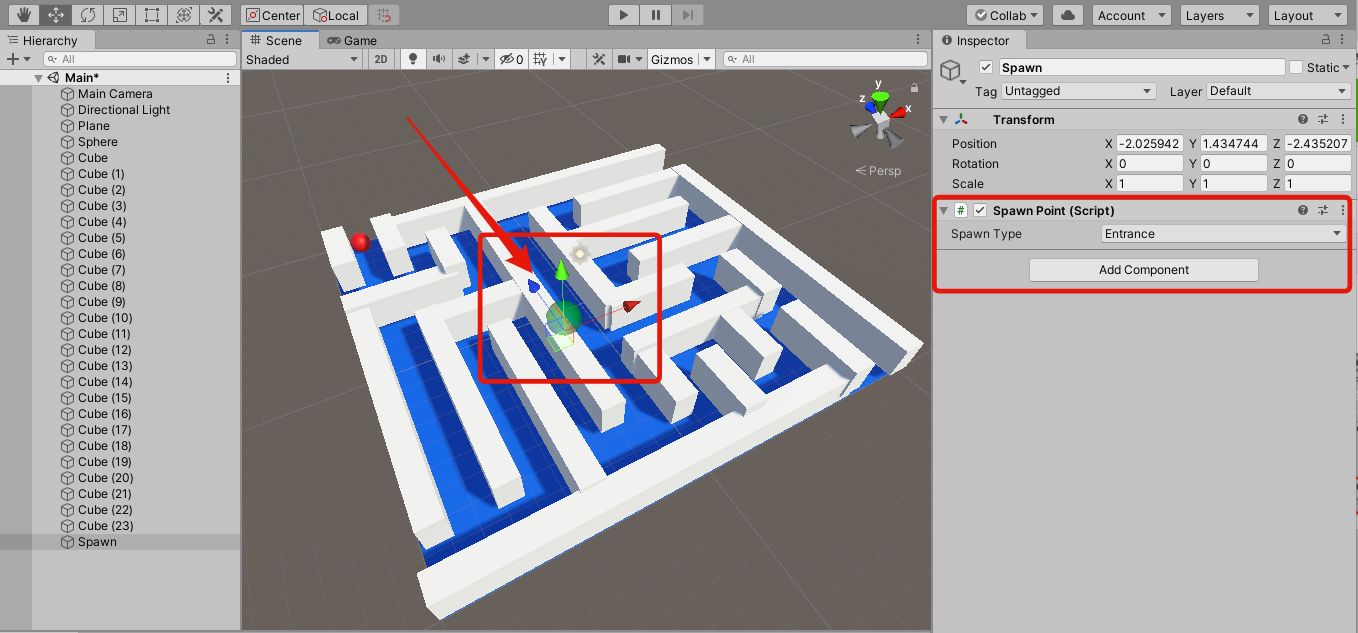This screenshot has height=633, width=1358.
Task: Pause the game
Action: (x=655, y=15)
